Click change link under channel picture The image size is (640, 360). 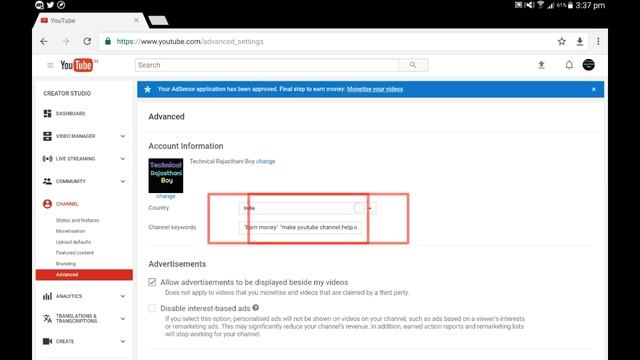click(166, 196)
